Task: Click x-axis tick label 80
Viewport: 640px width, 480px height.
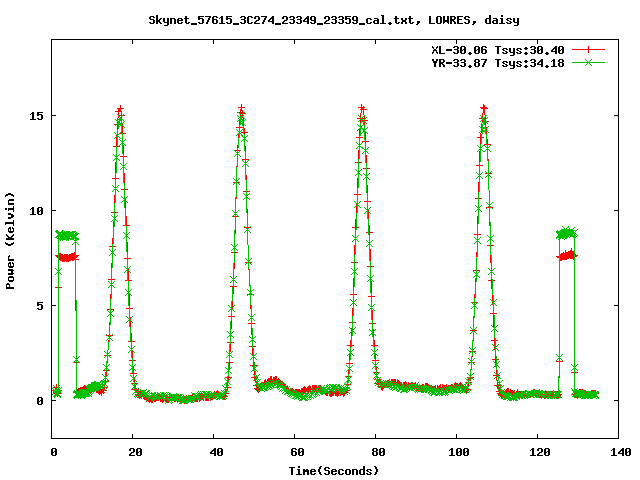Action: click(378, 452)
